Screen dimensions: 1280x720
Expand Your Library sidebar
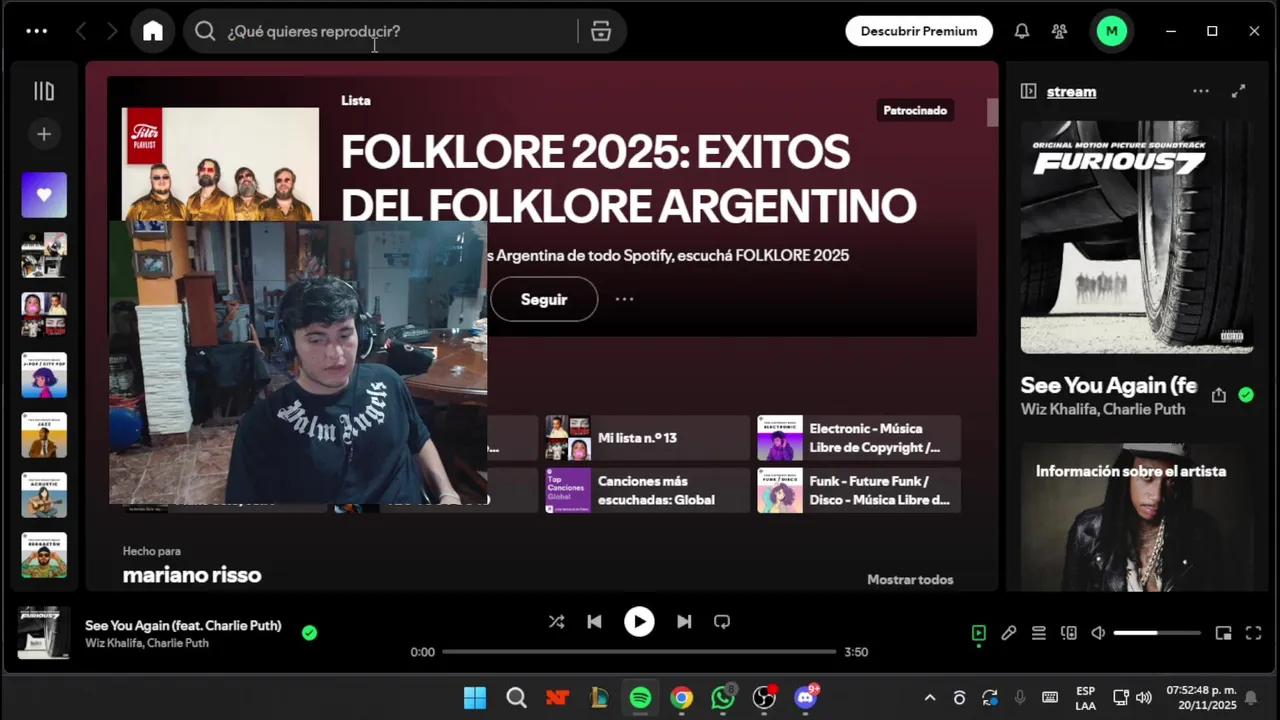pos(44,91)
